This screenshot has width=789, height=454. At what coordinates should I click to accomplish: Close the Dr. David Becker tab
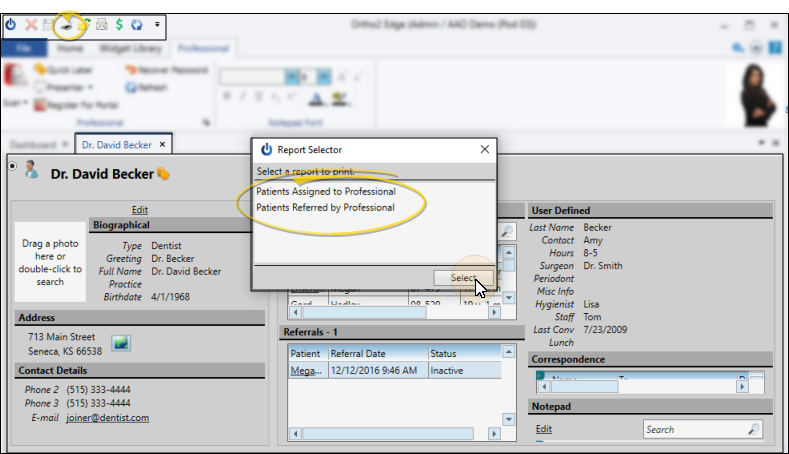tap(162, 145)
